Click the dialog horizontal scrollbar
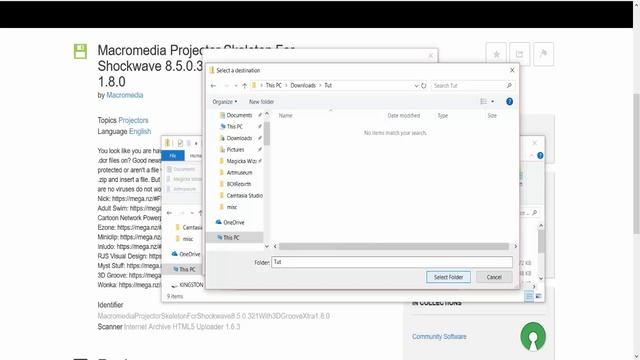The width and height of the screenshot is (640, 360). coord(394,247)
